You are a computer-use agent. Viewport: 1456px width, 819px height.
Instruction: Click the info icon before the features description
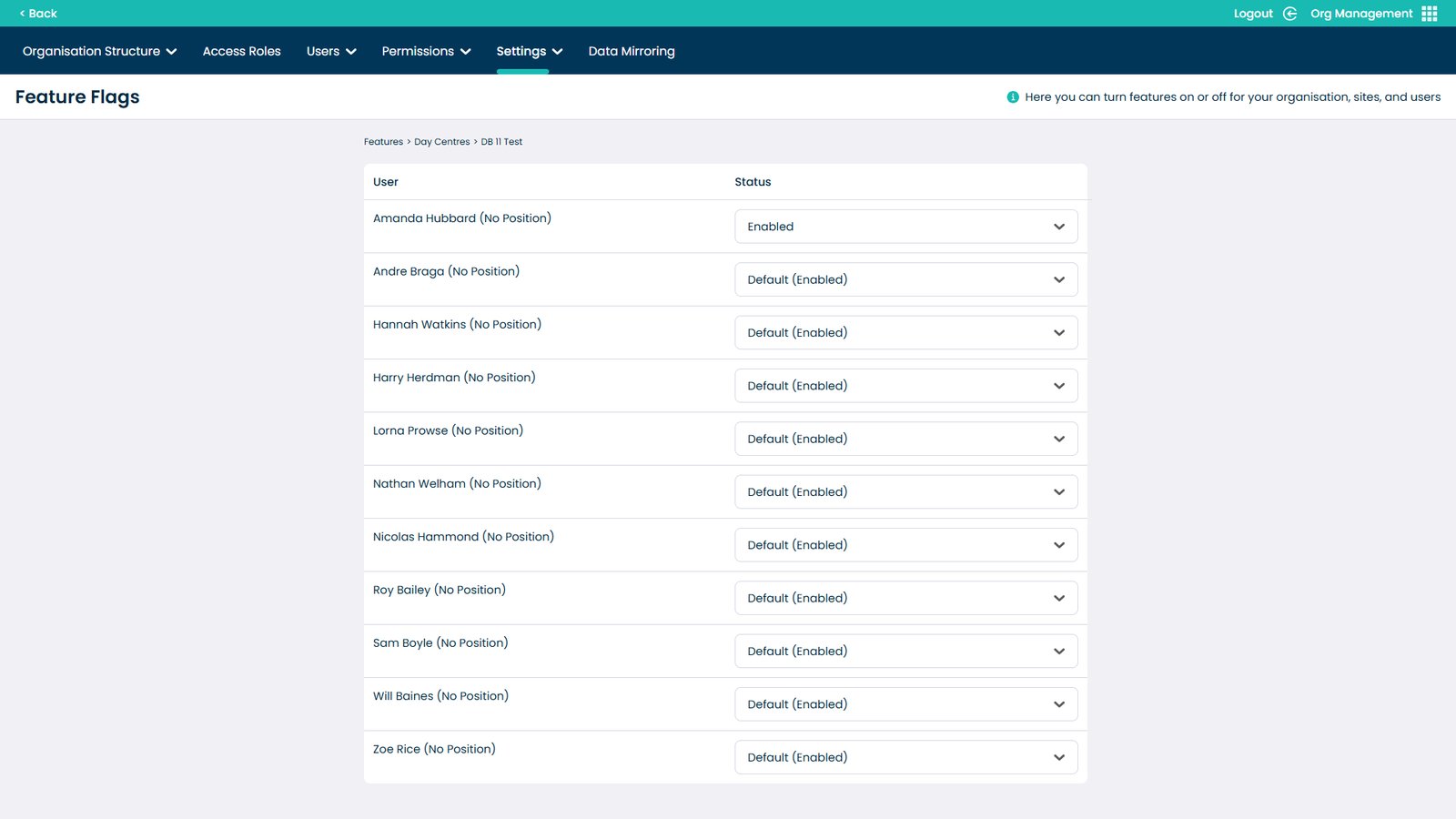click(x=1012, y=96)
